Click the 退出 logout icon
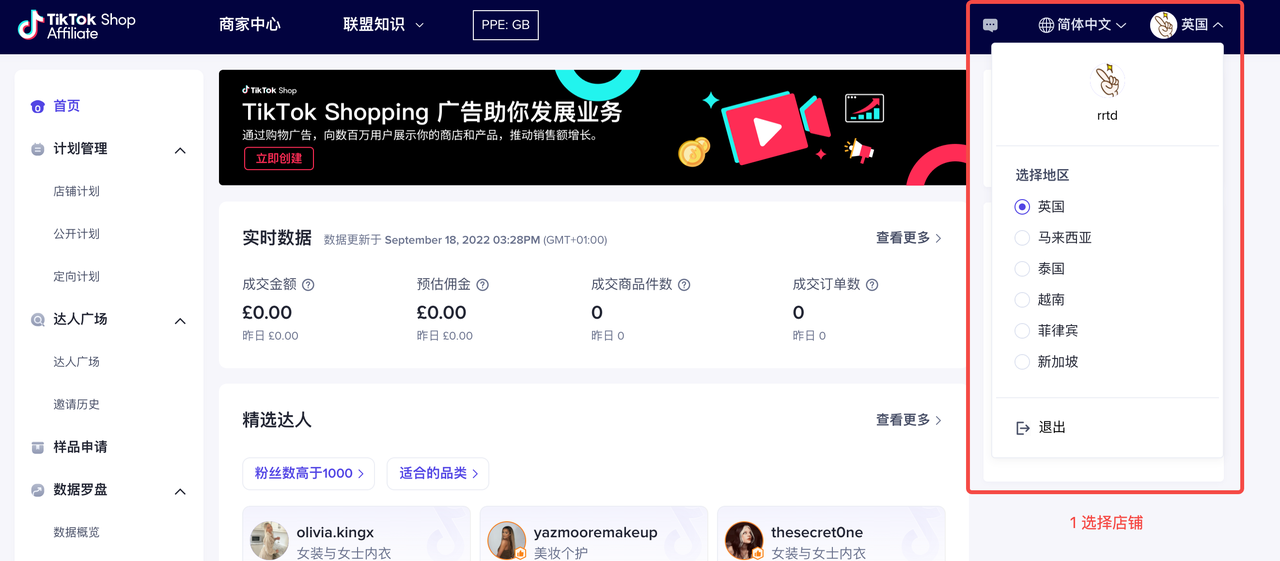 1023,428
